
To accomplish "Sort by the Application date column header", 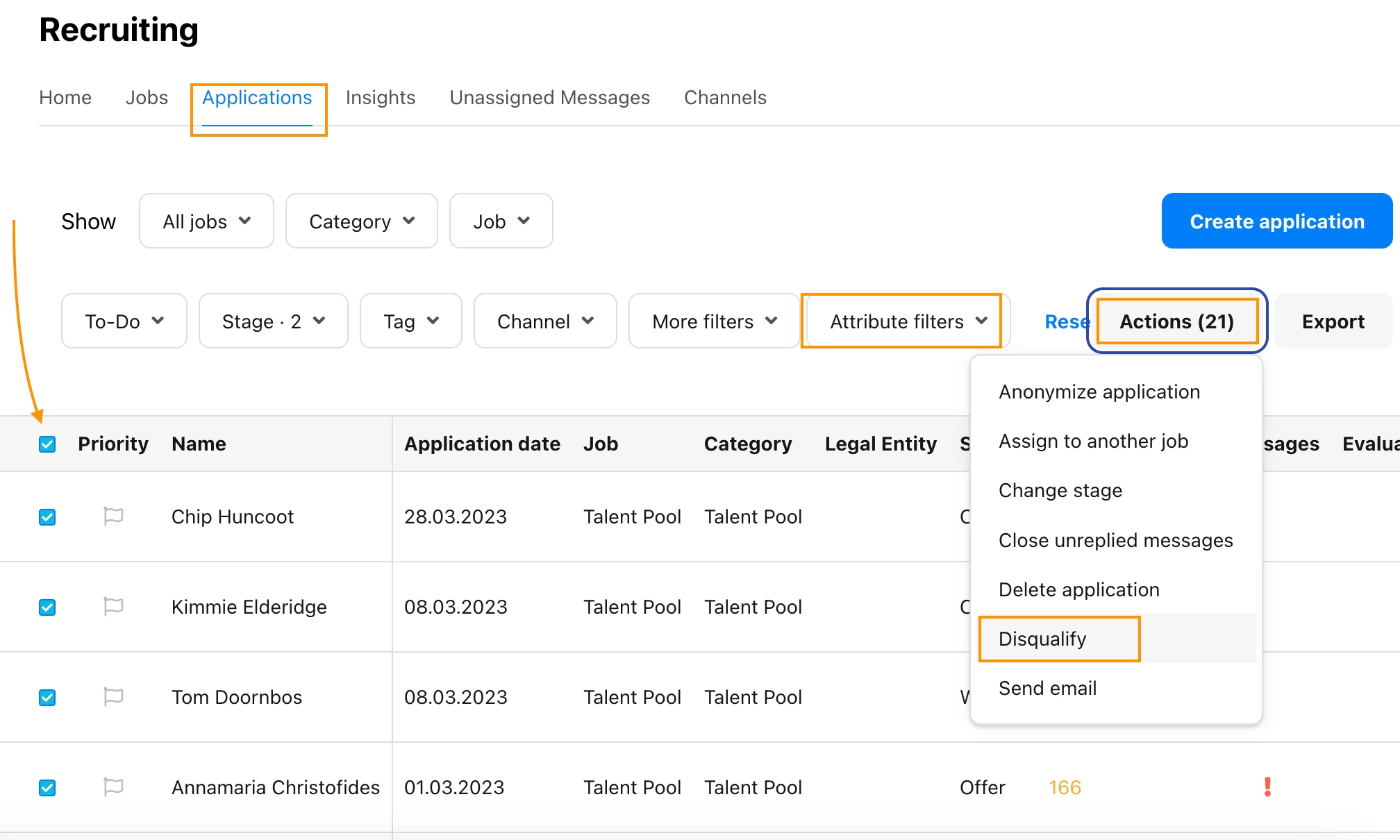I will 482,444.
